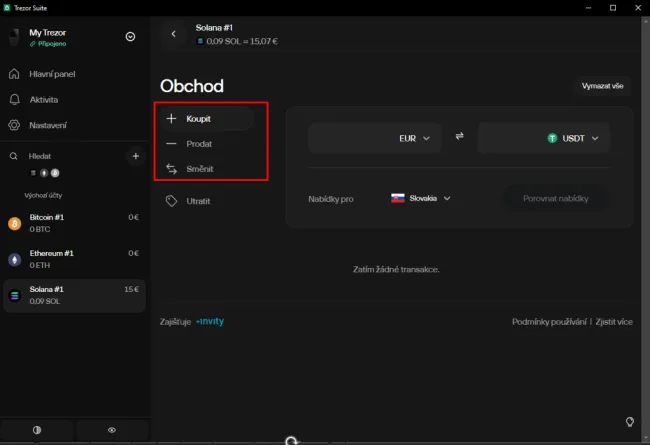The height and width of the screenshot is (445, 650).
Task: Switch to Koupit buy tab
Action: pyautogui.click(x=207, y=119)
